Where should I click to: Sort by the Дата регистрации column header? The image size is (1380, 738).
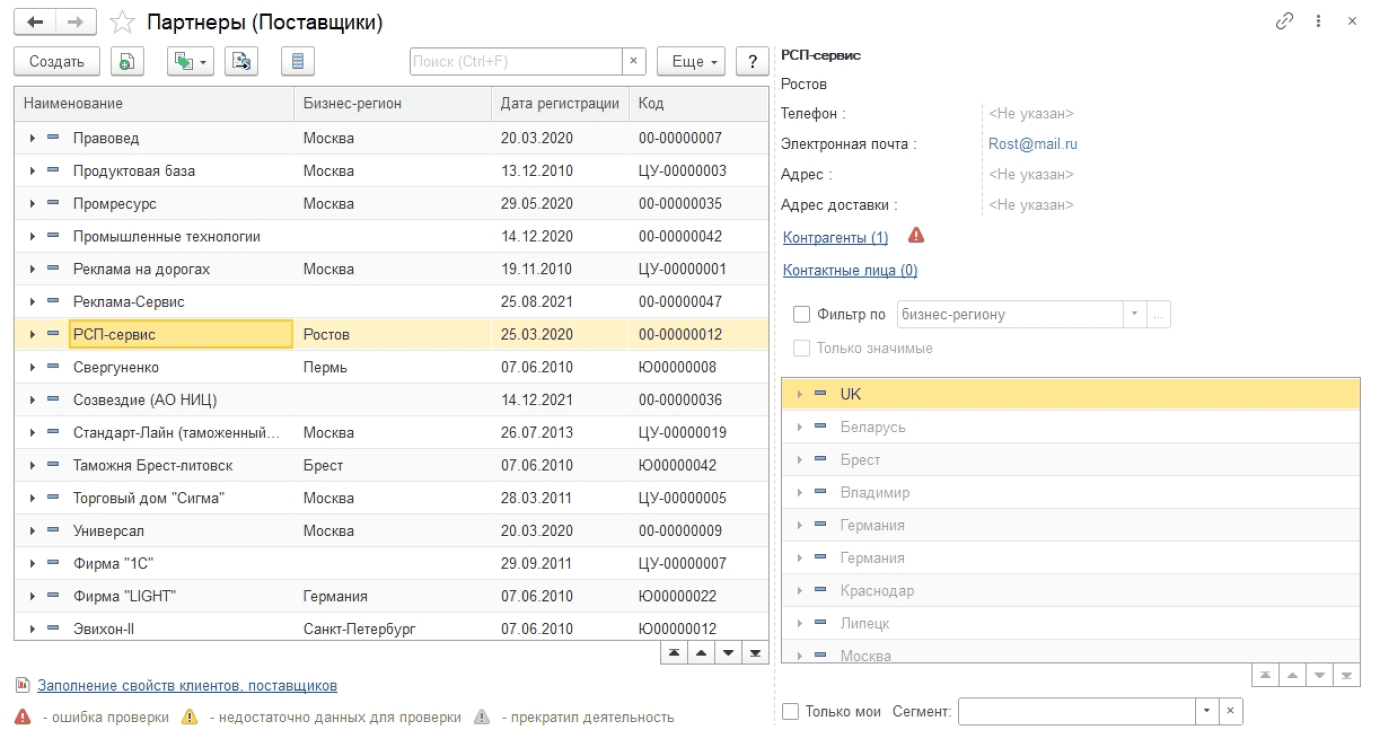(560, 104)
